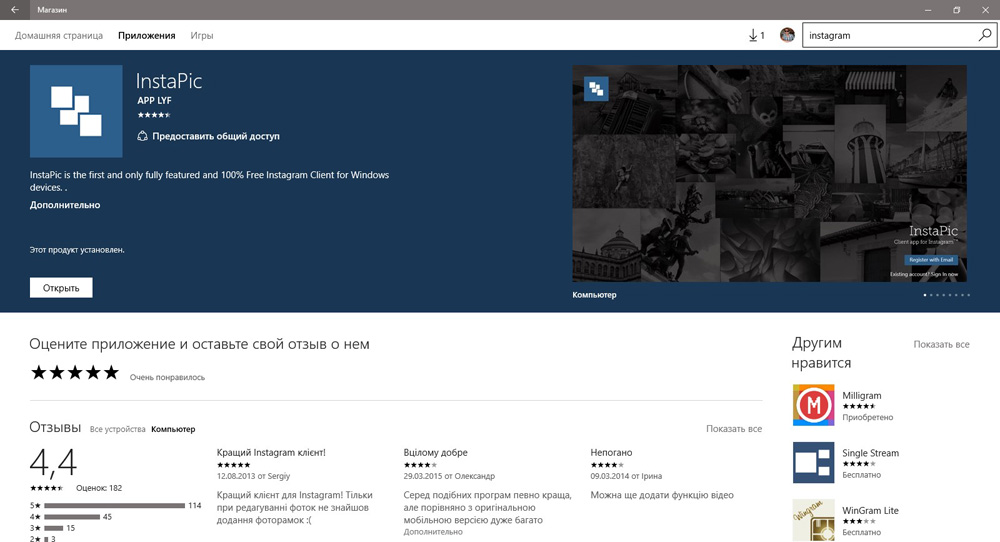Click Приобретено label under Milligram
Viewport: 1000px width, 542px height.
pyautogui.click(x=868, y=417)
